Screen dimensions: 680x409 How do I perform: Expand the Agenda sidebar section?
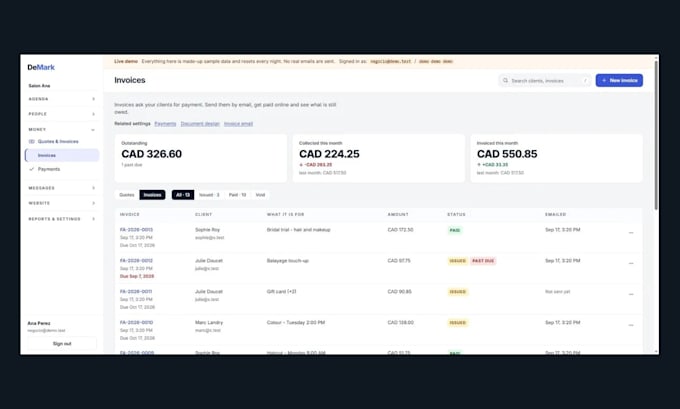pos(62,99)
